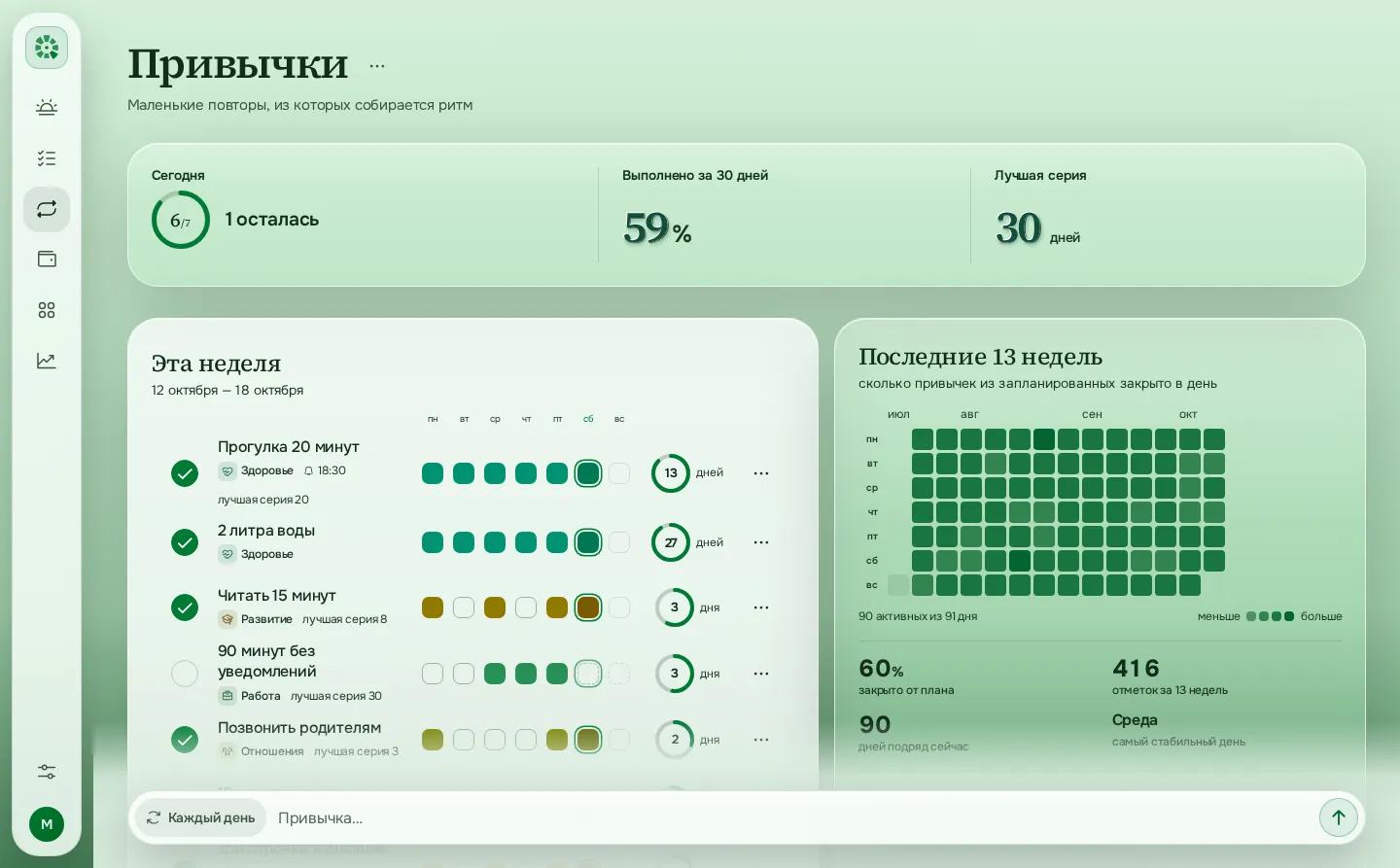This screenshot has width=1400, height=868.
Task: Uncheck the Читать 15 минут habit
Action: tap(185, 608)
